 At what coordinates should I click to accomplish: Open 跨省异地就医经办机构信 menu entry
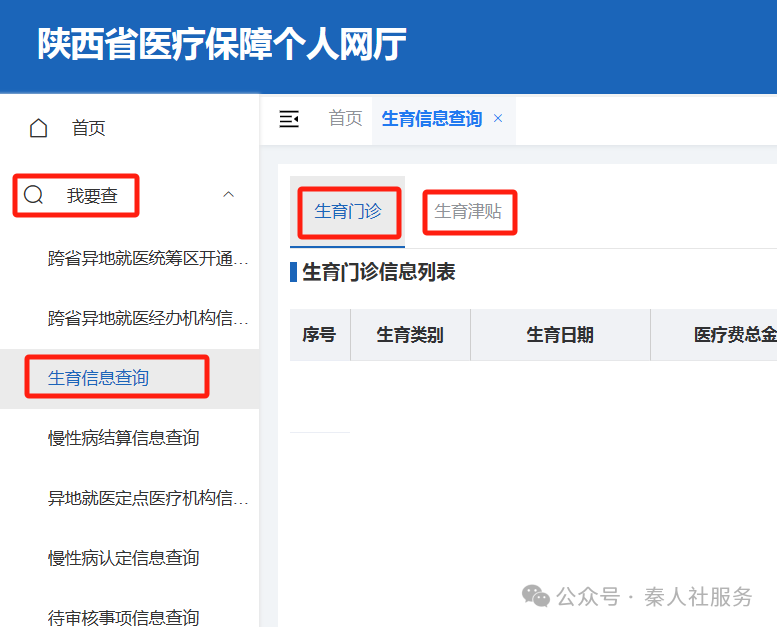coord(148,318)
